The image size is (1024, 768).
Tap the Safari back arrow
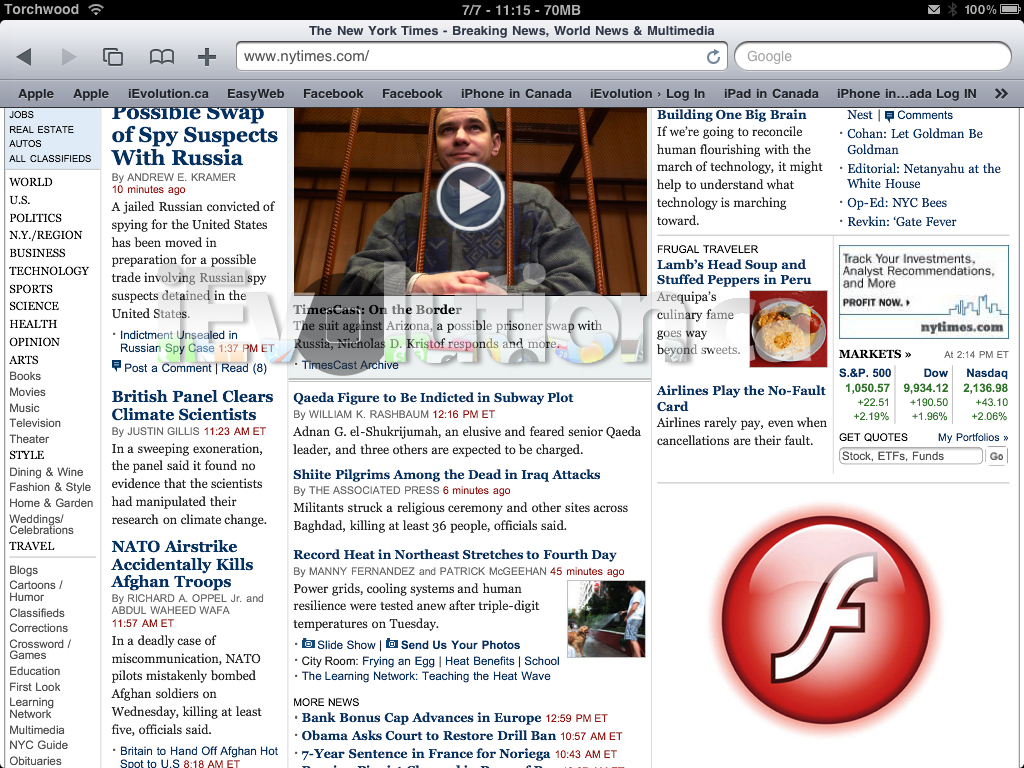[24, 57]
